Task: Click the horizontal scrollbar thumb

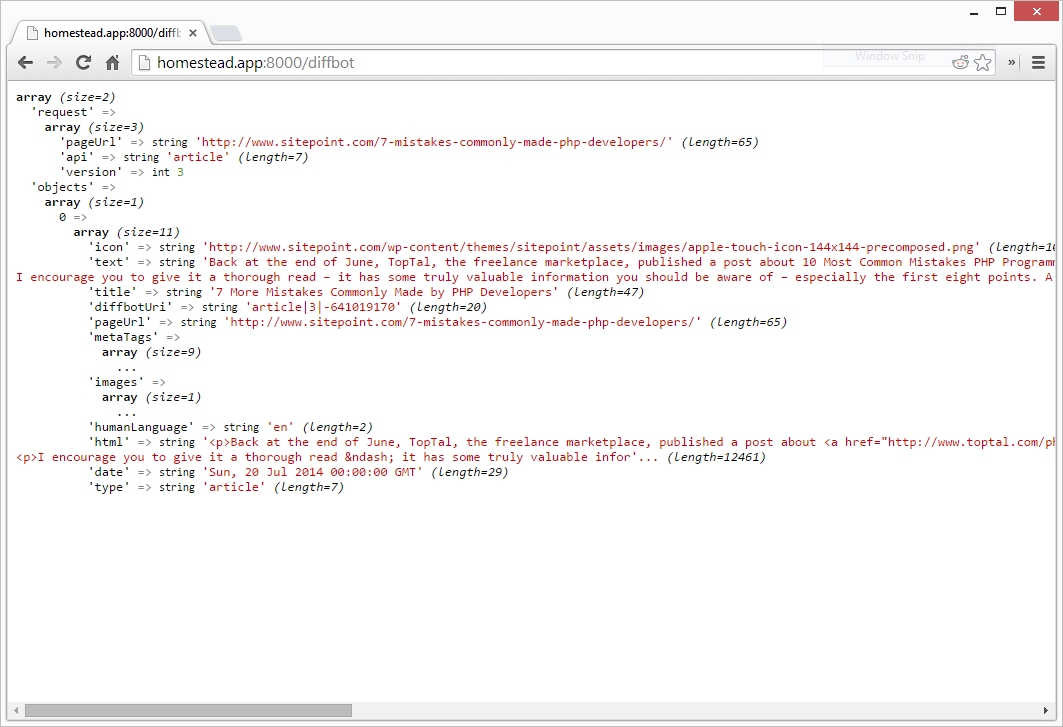Action: [188, 710]
